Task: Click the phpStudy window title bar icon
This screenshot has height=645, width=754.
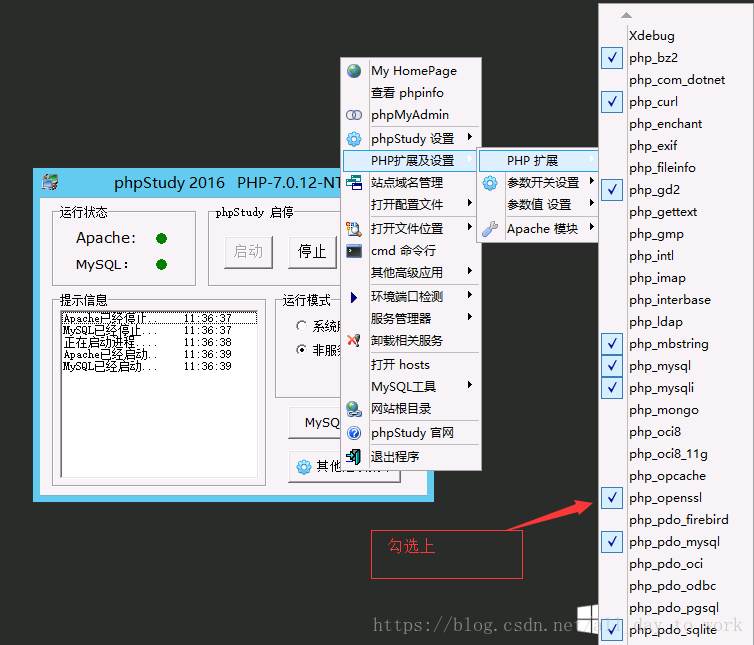Action: click(x=50, y=182)
